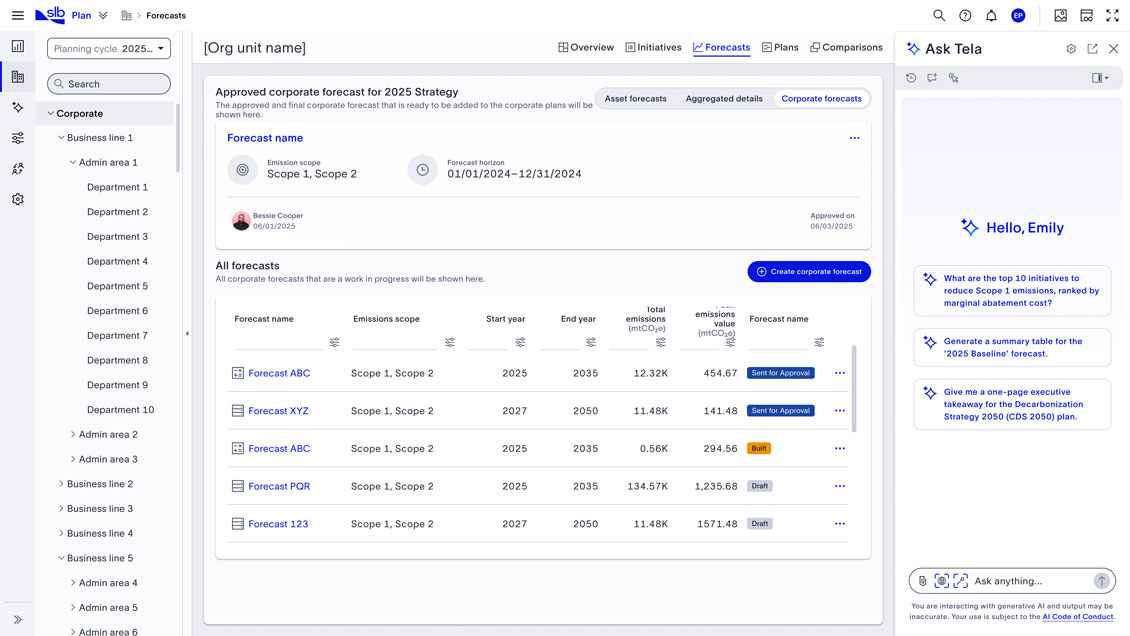Switch to the Initiatives tab
The image size is (1130, 636).
(653, 48)
